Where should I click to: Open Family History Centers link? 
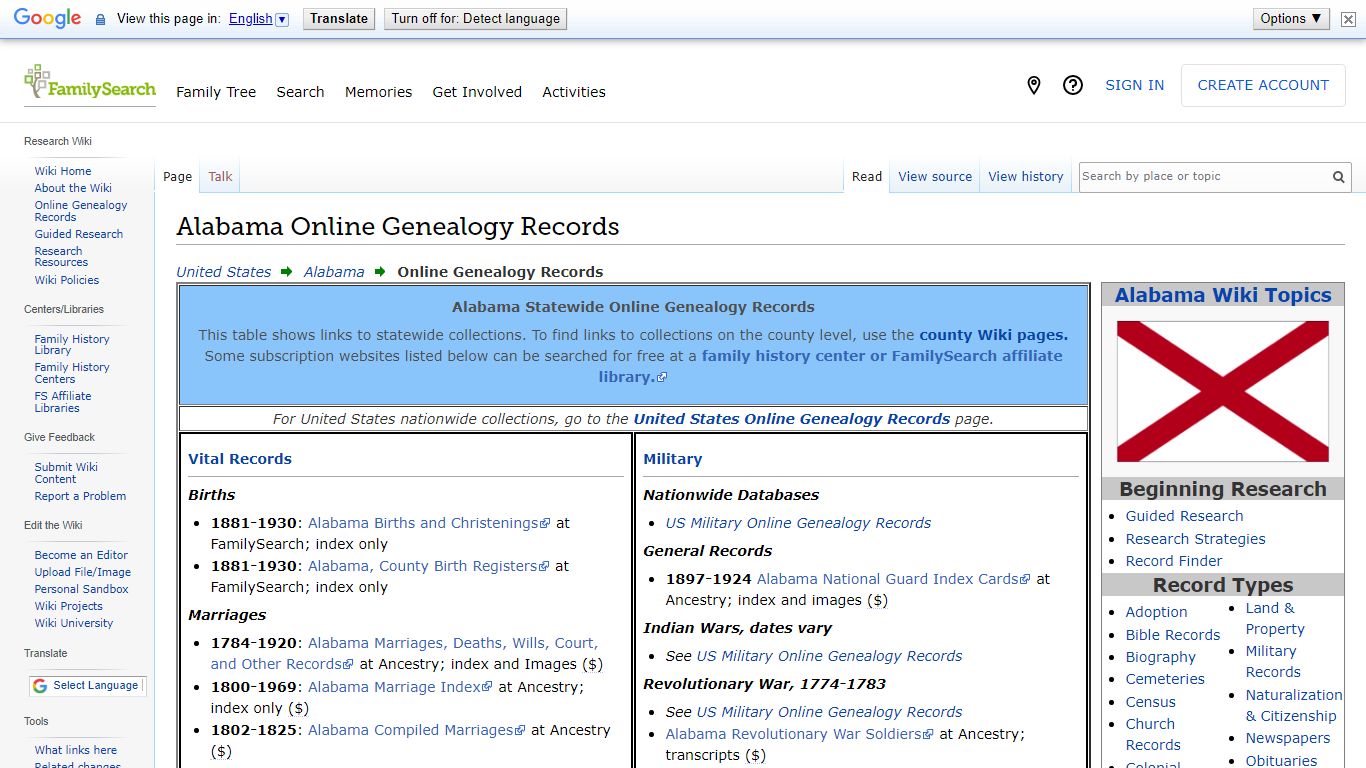[72, 373]
